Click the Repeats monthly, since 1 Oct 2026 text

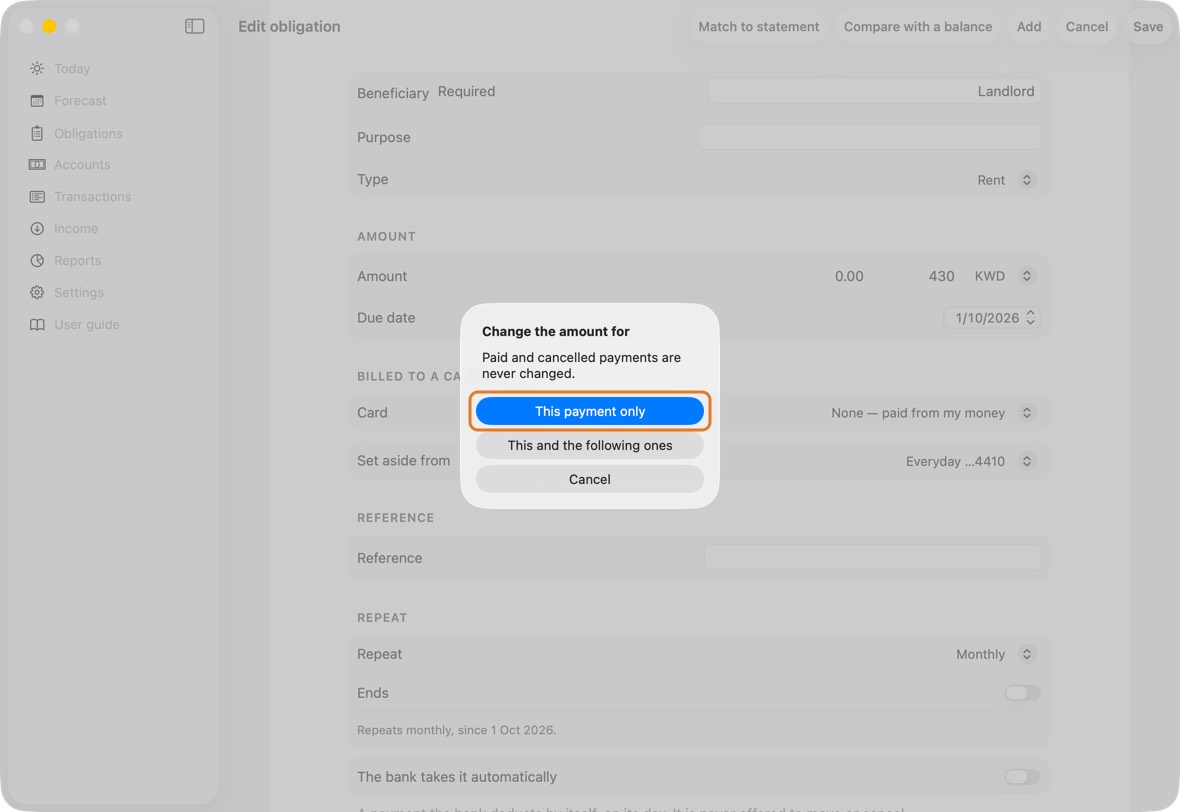[456, 730]
